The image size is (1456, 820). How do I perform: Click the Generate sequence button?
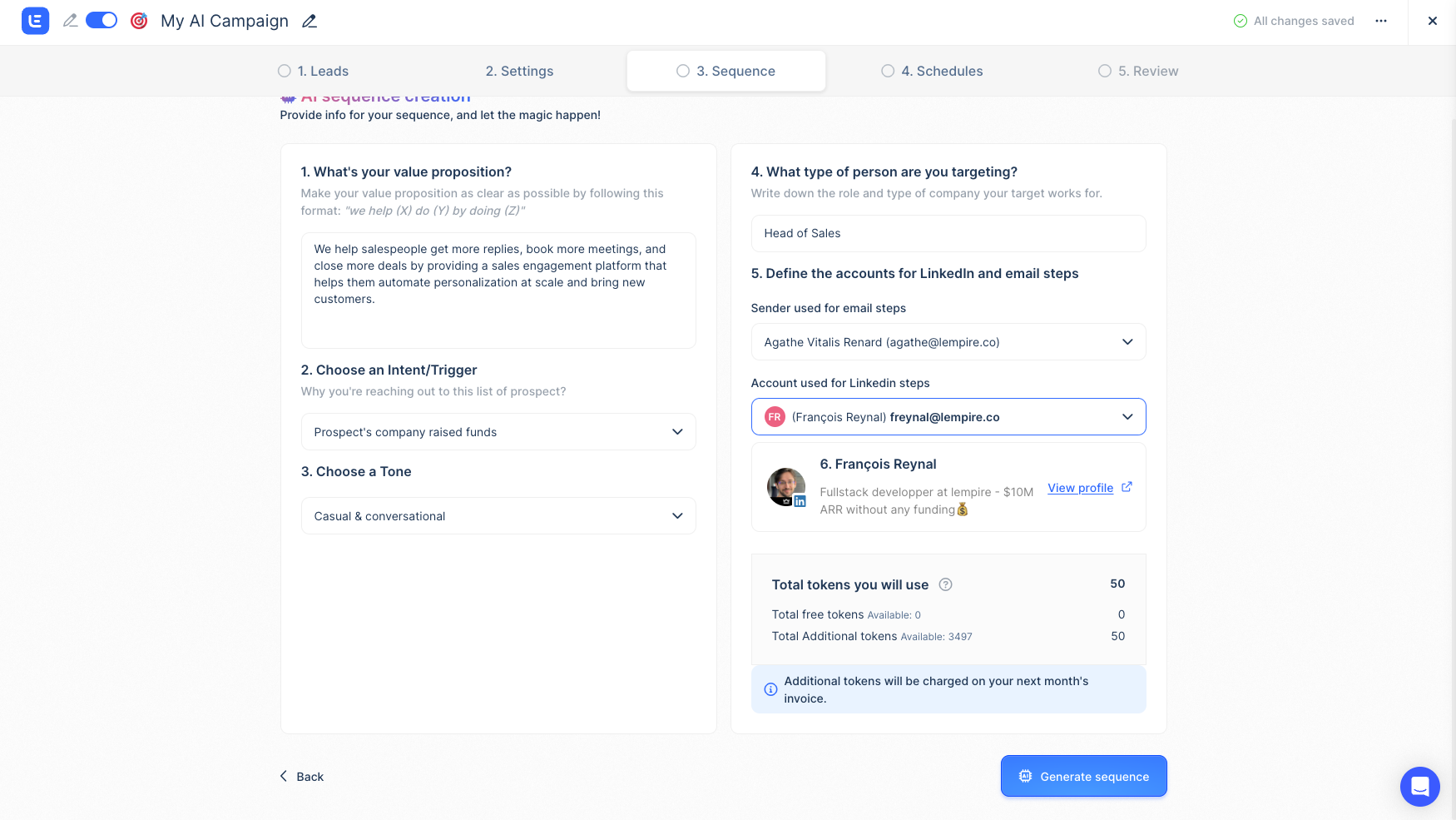click(1083, 776)
